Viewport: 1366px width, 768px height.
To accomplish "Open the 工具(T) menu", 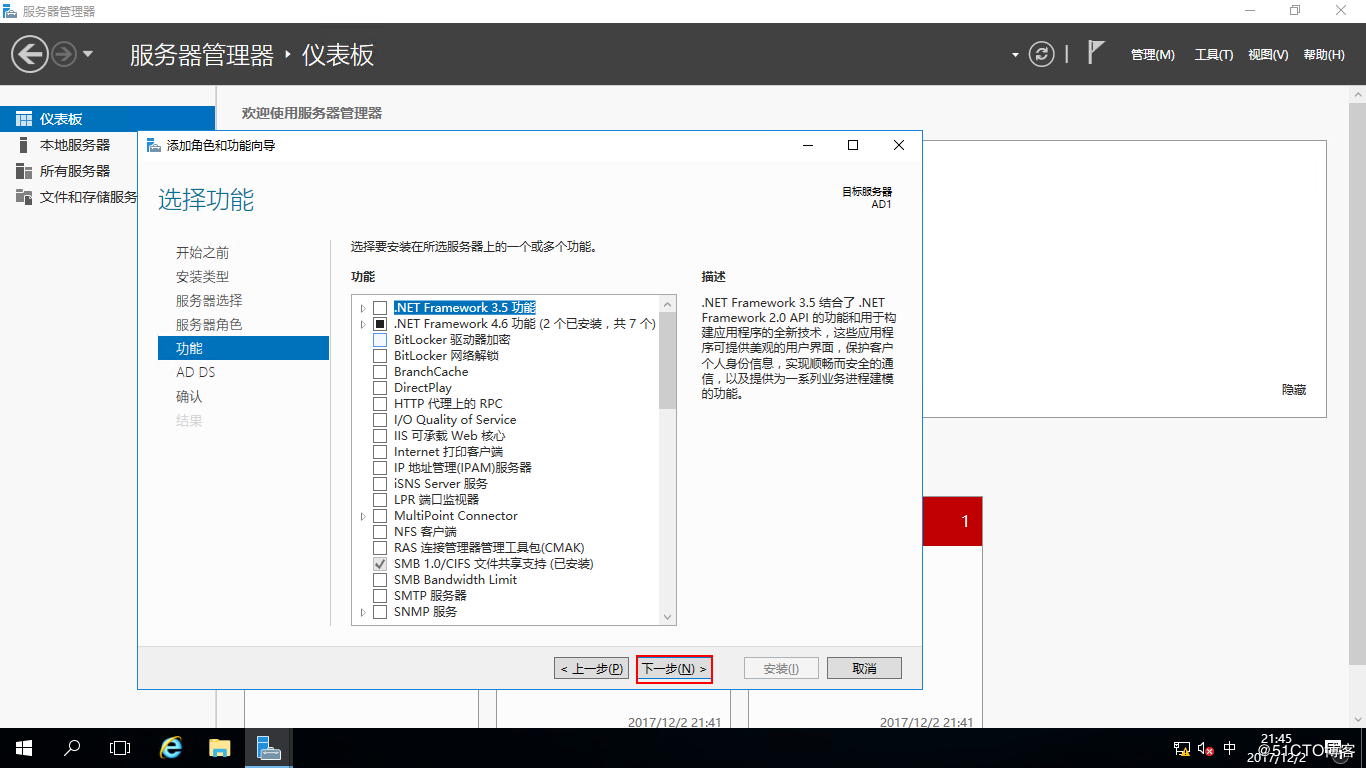I will pos(1213,55).
